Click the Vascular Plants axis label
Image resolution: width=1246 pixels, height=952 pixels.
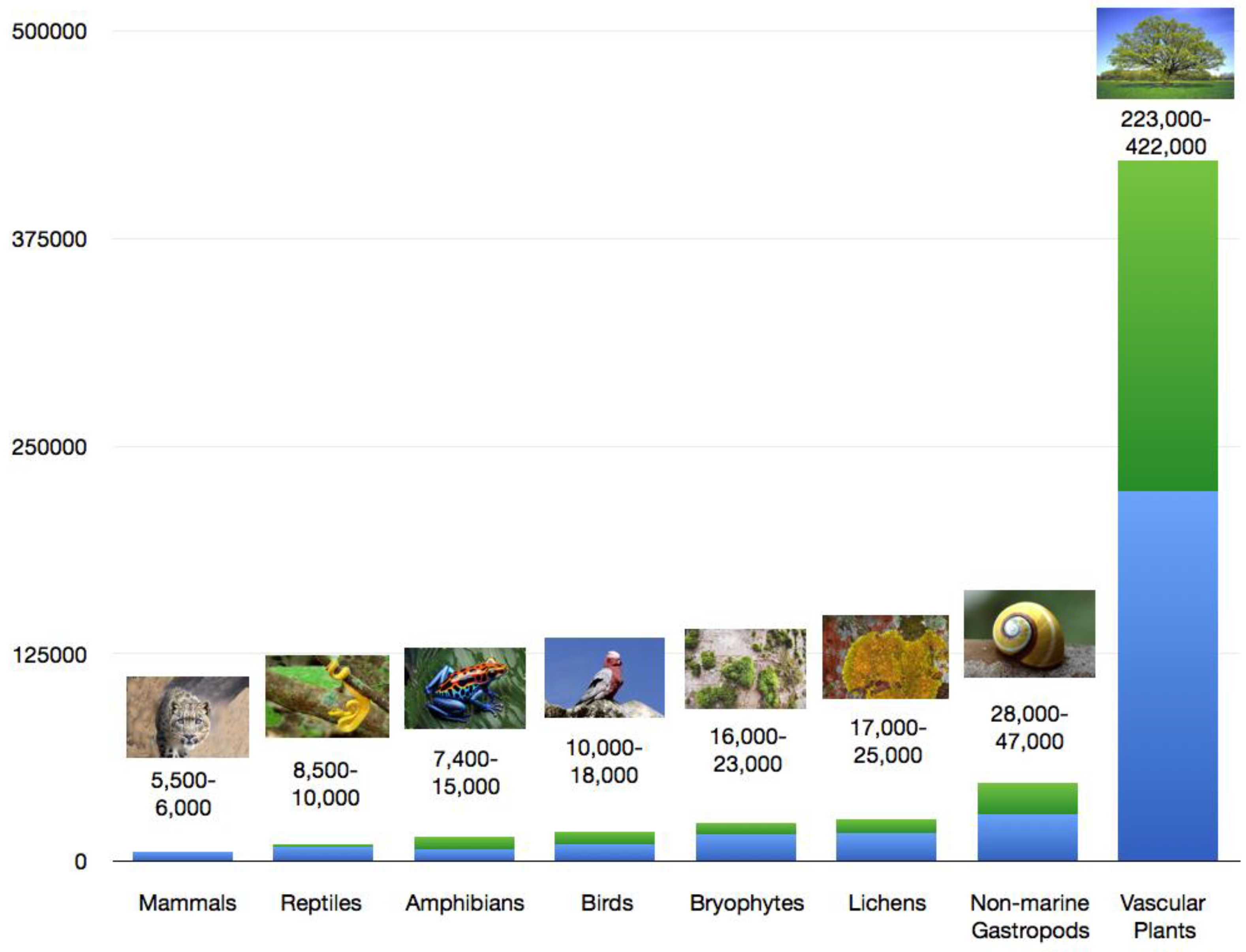click(1164, 917)
